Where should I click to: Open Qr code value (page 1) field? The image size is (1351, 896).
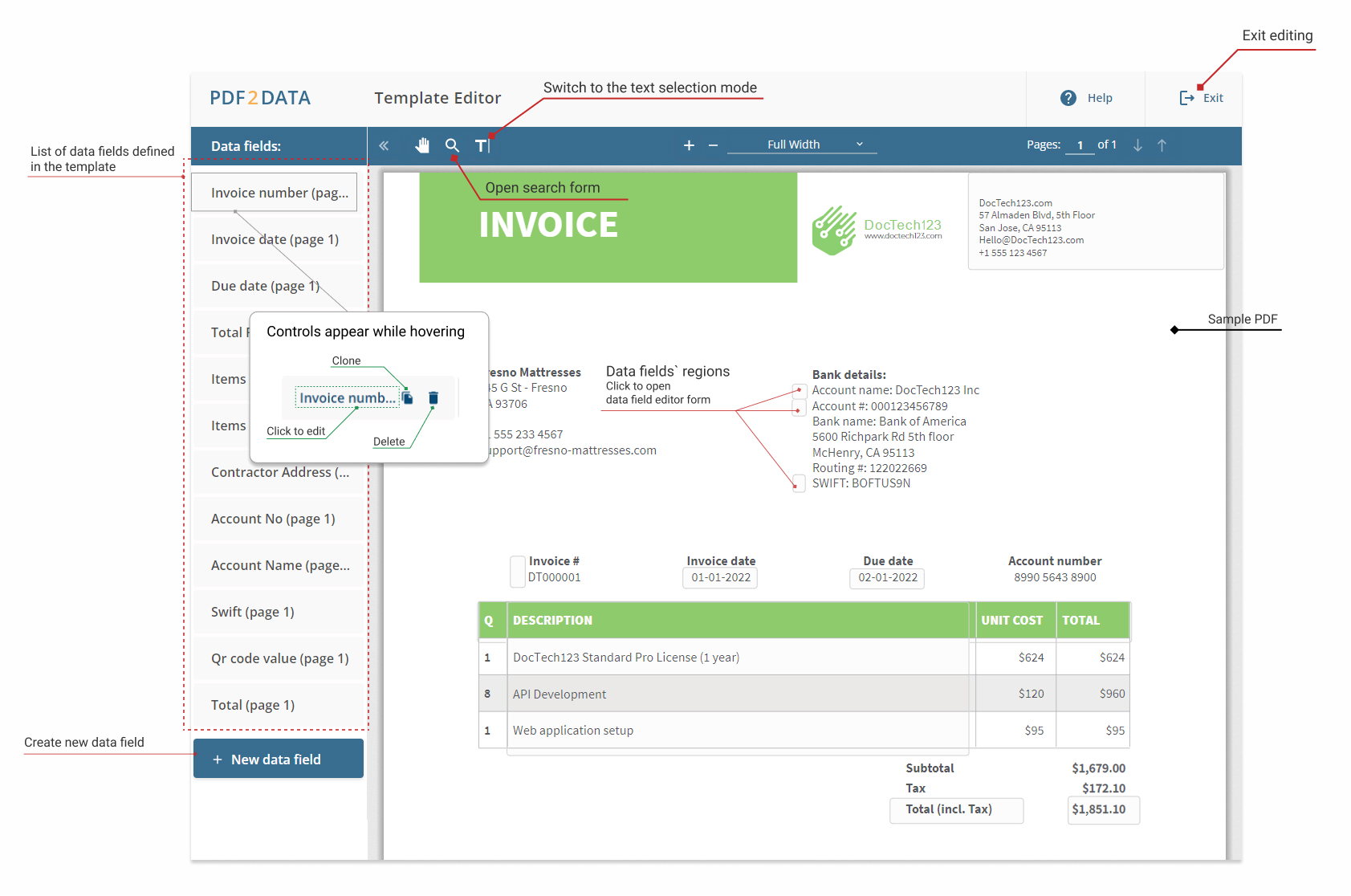pyautogui.click(x=279, y=658)
